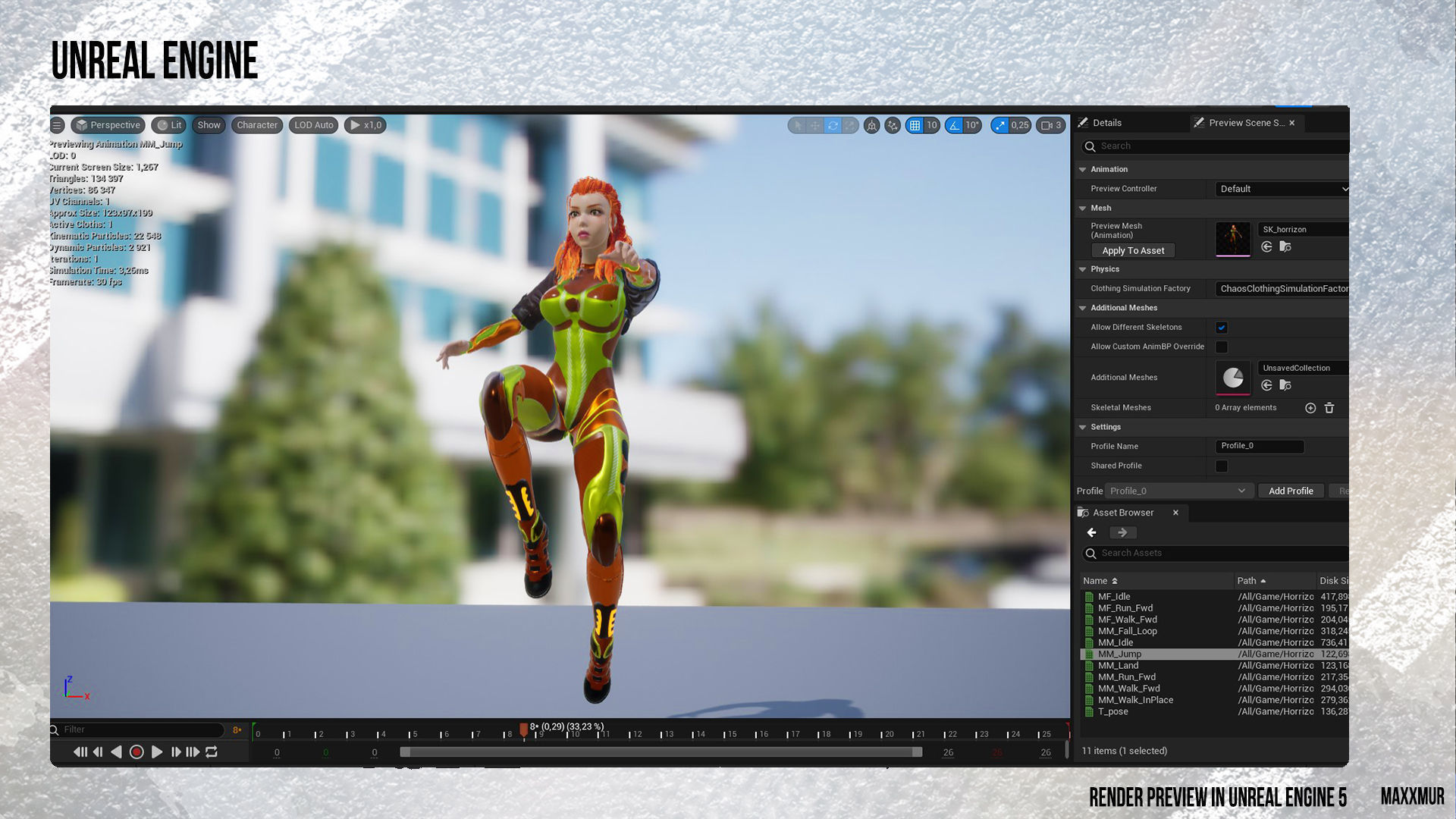Collapse the Animation section

pyautogui.click(x=1083, y=169)
